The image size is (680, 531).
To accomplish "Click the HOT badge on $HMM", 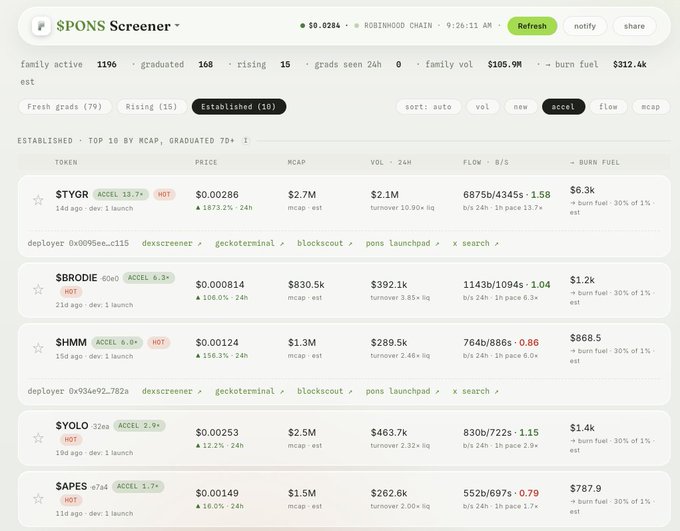I will 159,342.
